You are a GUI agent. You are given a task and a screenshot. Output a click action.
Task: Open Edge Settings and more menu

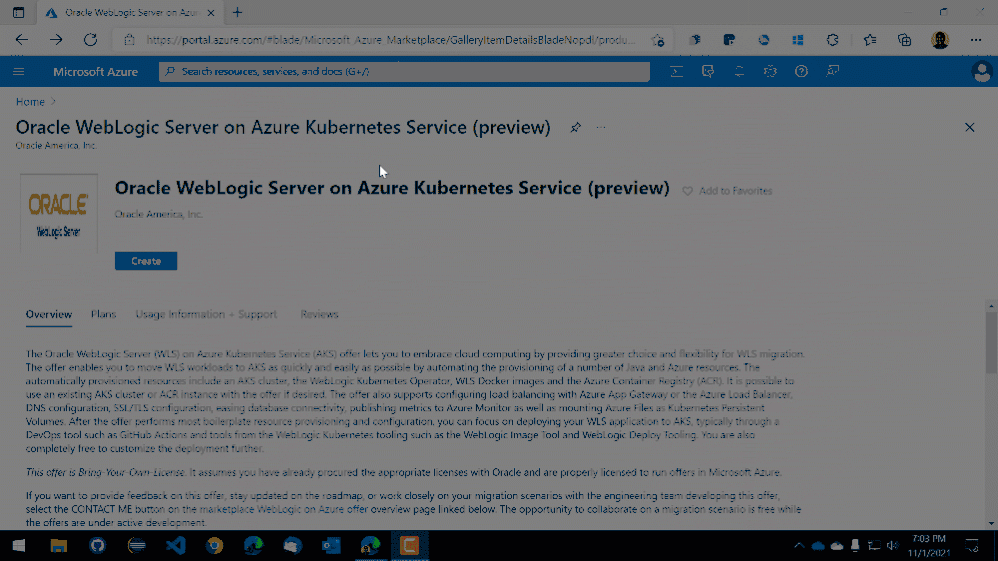(976, 40)
